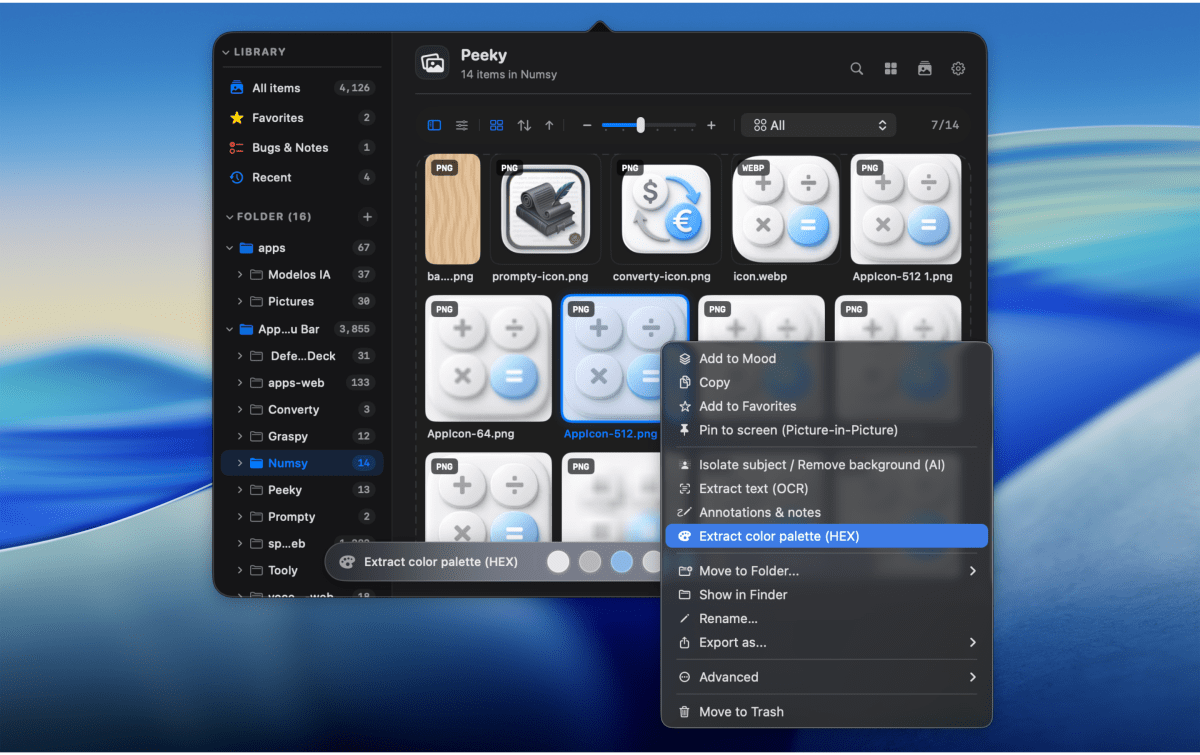Click the gray palette color swatch
Viewport: 1200px width, 755px height.
[x=590, y=562]
